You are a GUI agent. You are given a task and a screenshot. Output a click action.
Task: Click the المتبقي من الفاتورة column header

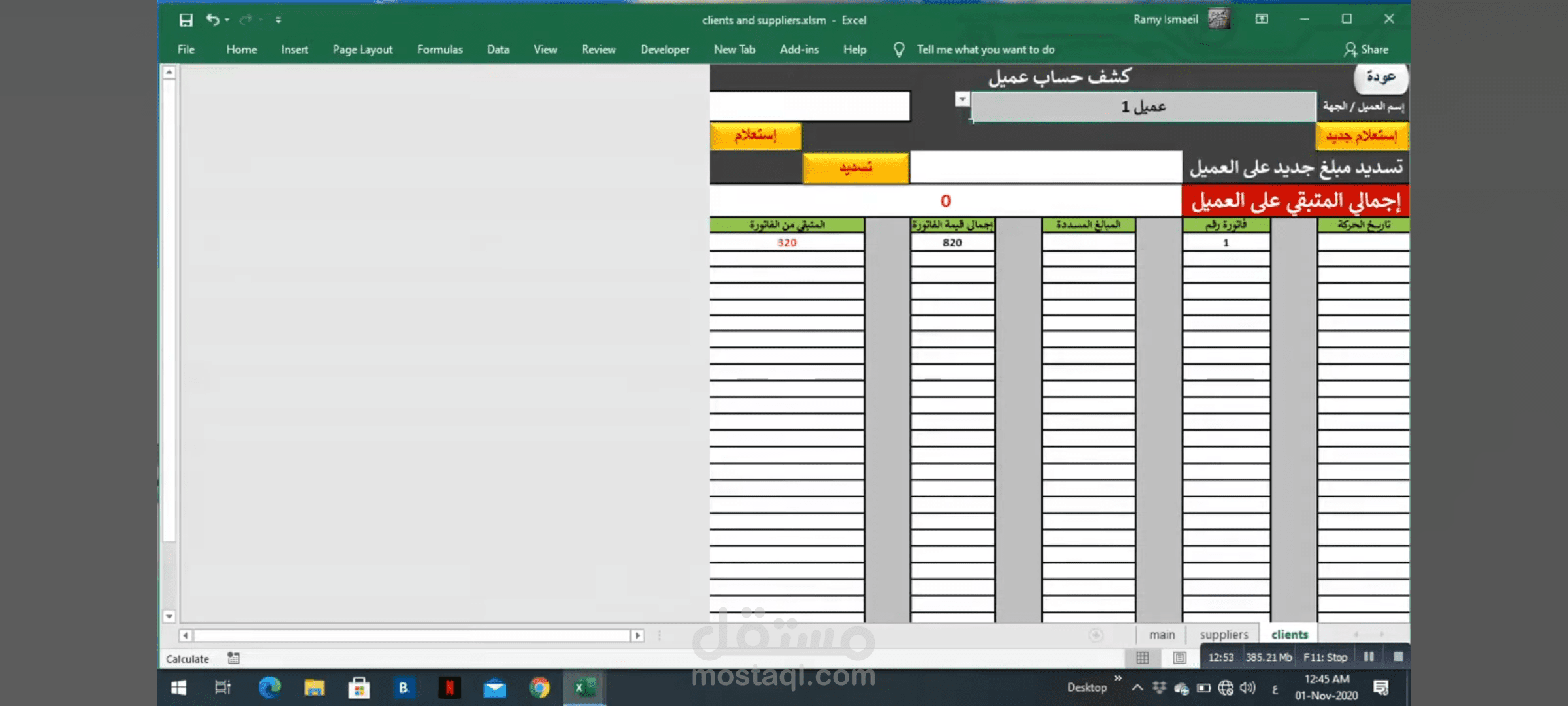coord(787,225)
